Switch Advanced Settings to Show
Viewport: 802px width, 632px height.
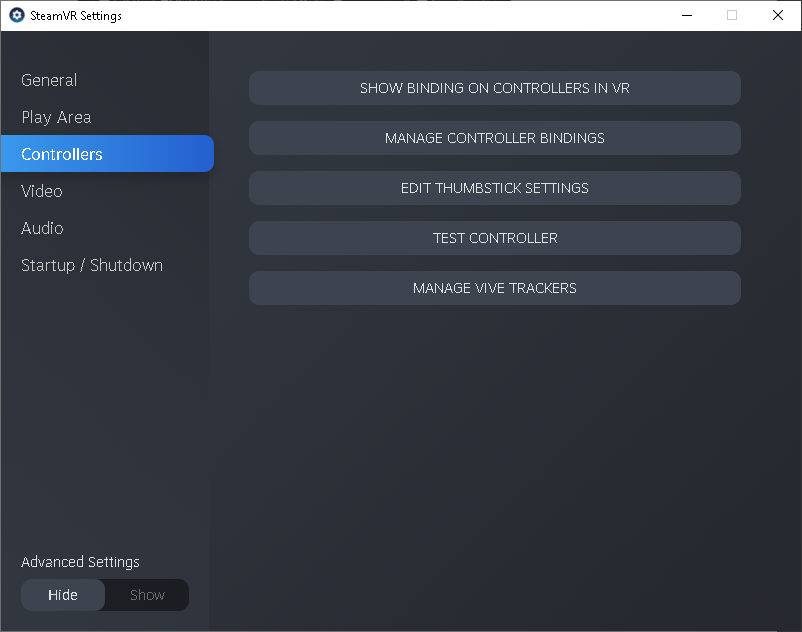(x=147, y=595)
